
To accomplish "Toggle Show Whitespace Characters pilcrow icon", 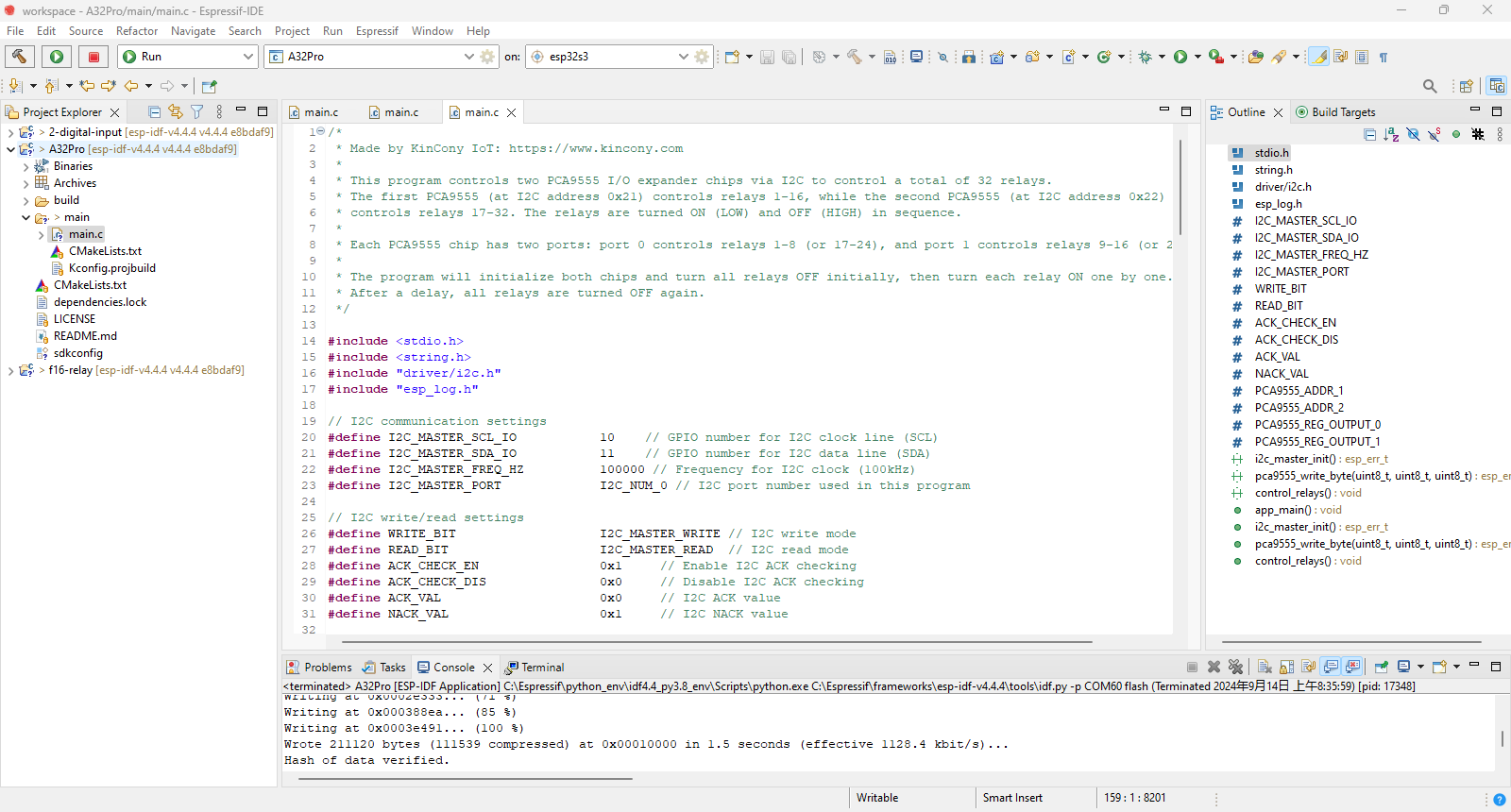I will [x=1384, y=58].
